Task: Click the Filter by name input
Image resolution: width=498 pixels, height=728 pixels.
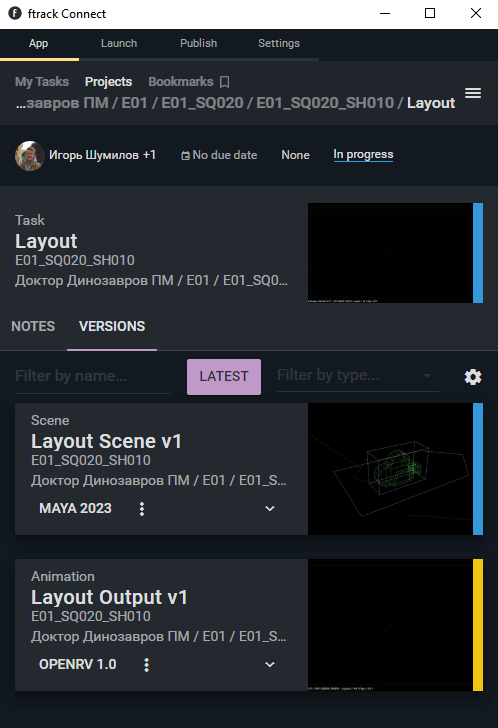Action: [93, 376]
